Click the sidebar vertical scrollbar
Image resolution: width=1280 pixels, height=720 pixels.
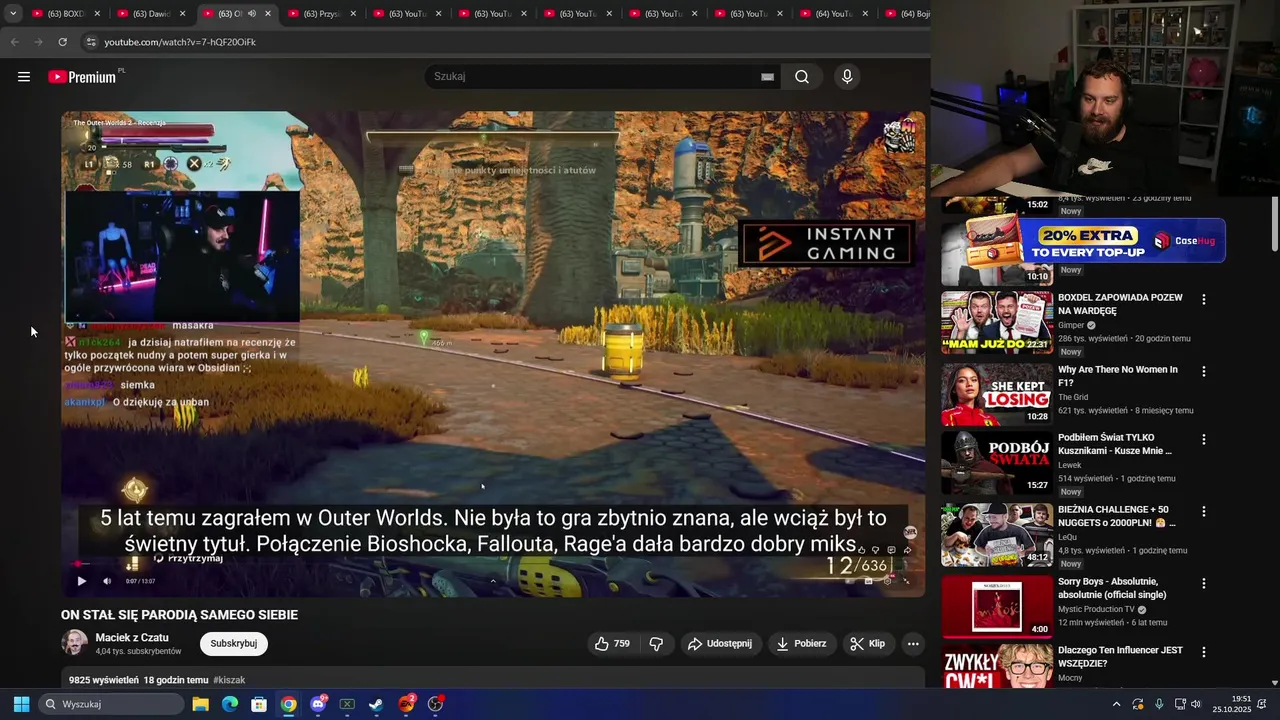(1275, 225)
